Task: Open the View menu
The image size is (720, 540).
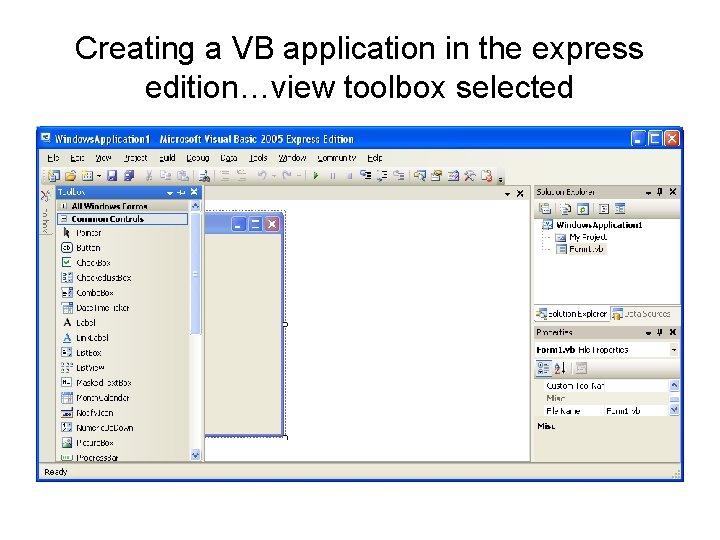Action: click(103, 158)
